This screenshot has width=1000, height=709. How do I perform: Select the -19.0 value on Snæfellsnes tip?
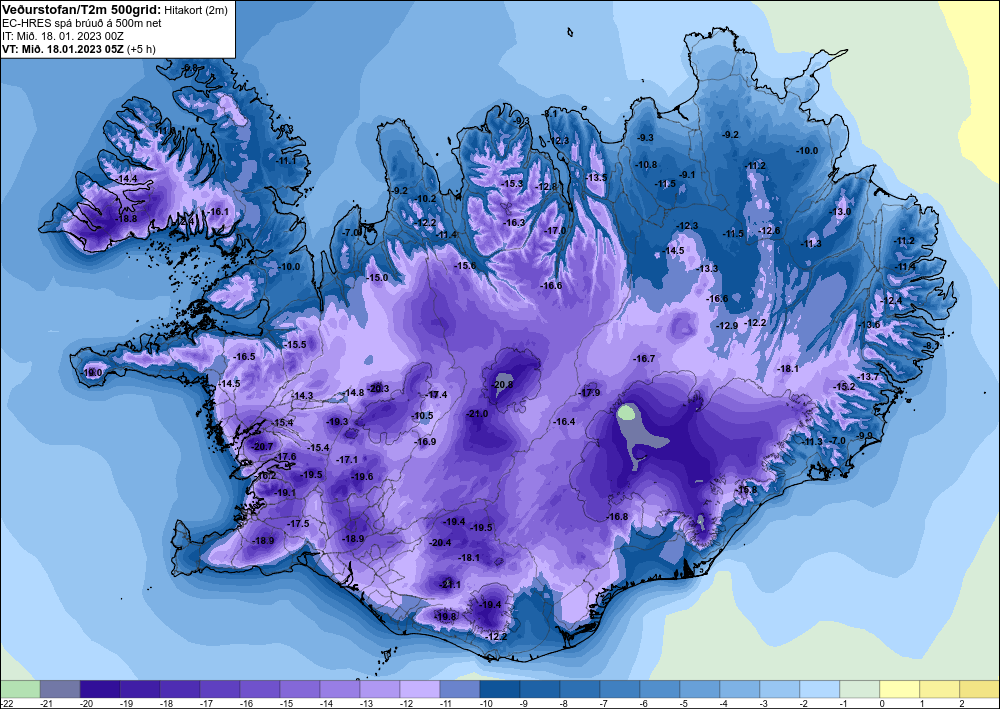coord(92,372)
